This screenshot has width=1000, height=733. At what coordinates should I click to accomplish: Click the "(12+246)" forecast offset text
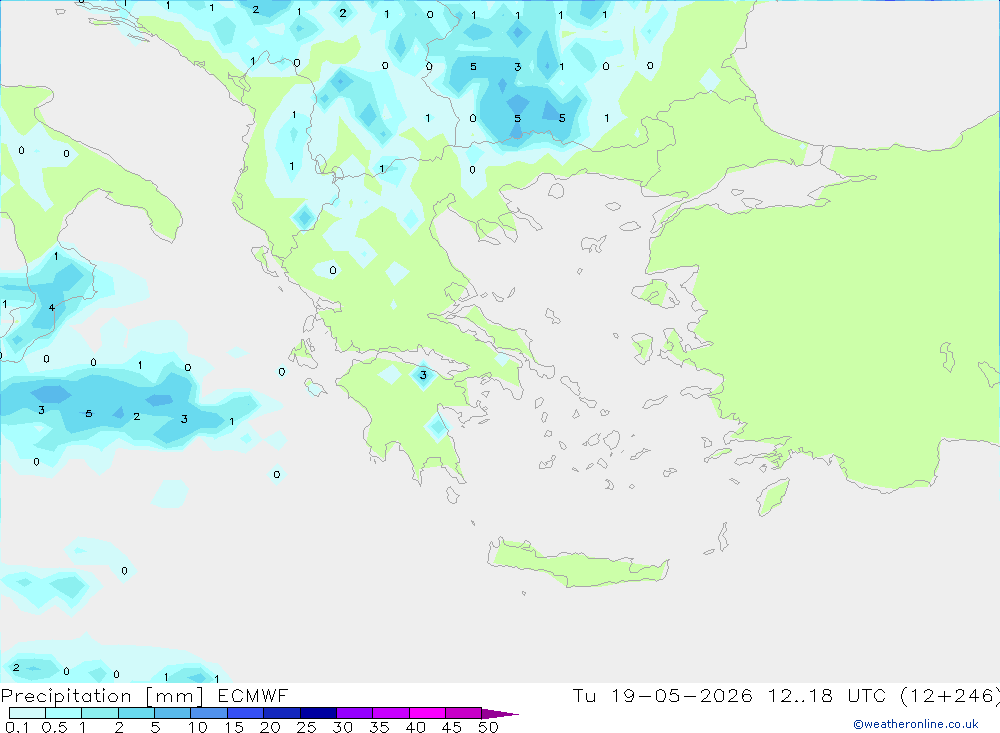pyautogui.click(x=950, y=695)
